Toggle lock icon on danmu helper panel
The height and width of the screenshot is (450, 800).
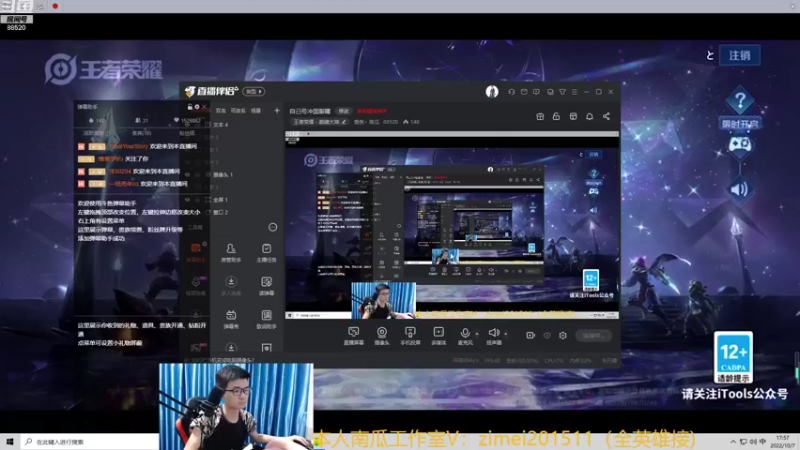point(190,107)
